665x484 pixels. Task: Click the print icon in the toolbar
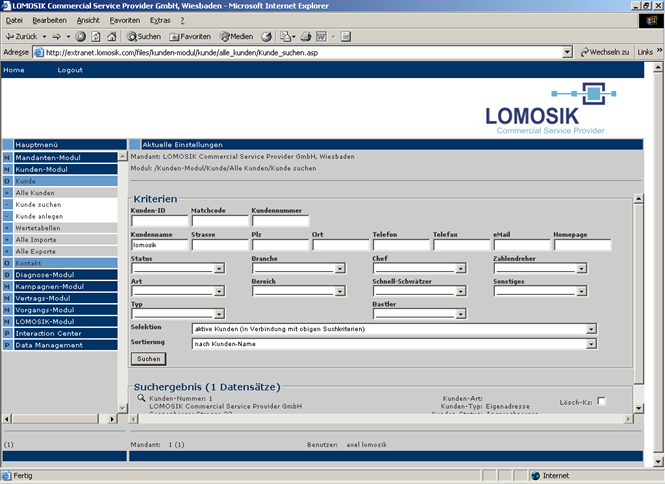pos(306,36)
